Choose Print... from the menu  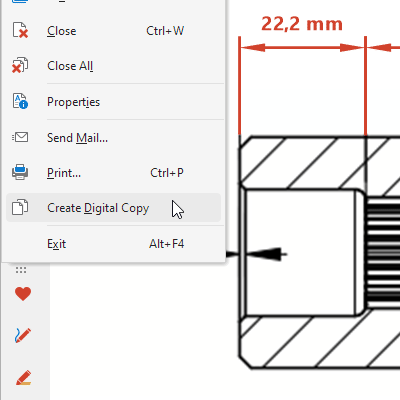(x=113, y=173)
